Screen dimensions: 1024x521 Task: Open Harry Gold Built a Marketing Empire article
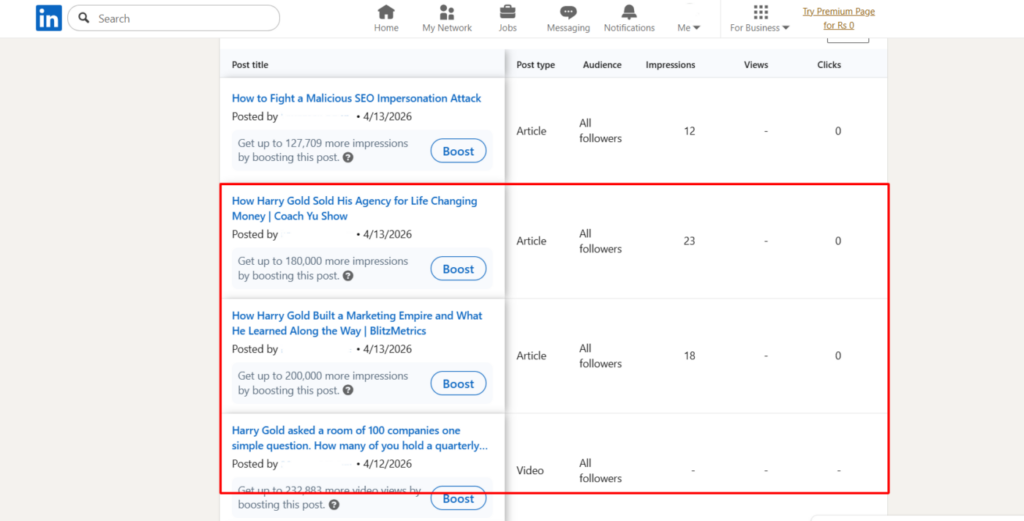tap(357, 323)
